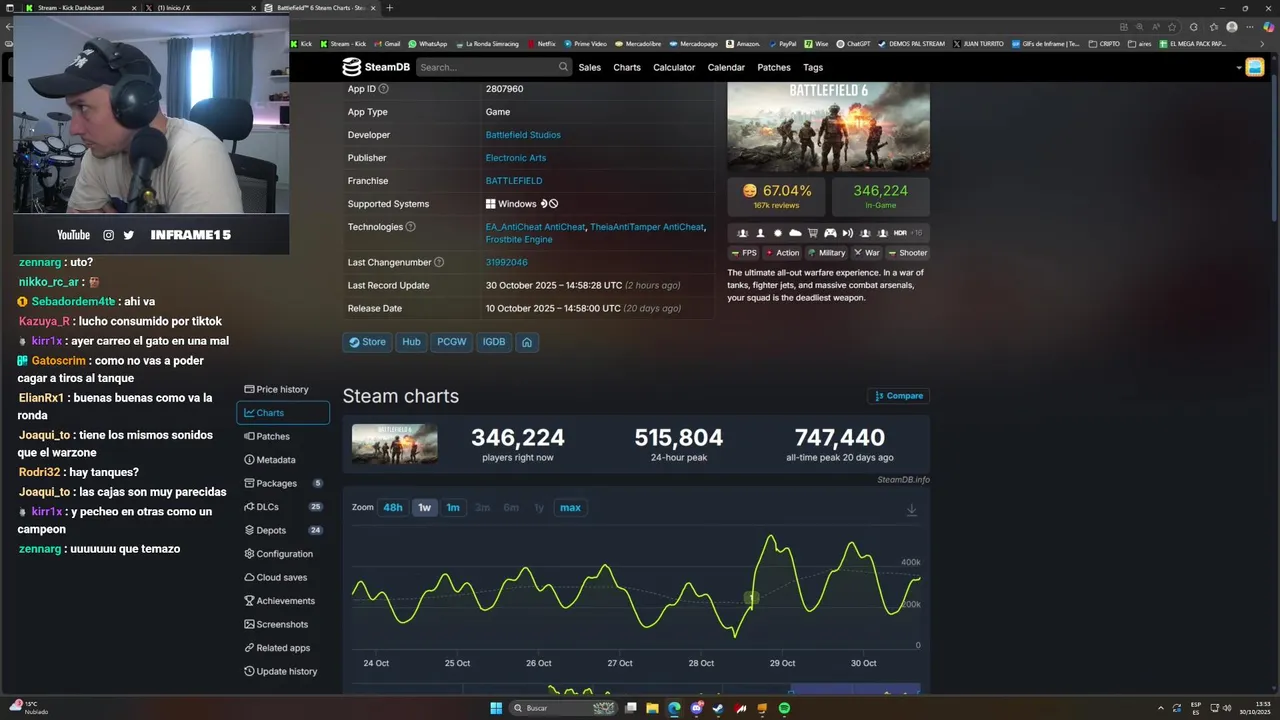Select DLCs in the sidebar

(283, 507)
